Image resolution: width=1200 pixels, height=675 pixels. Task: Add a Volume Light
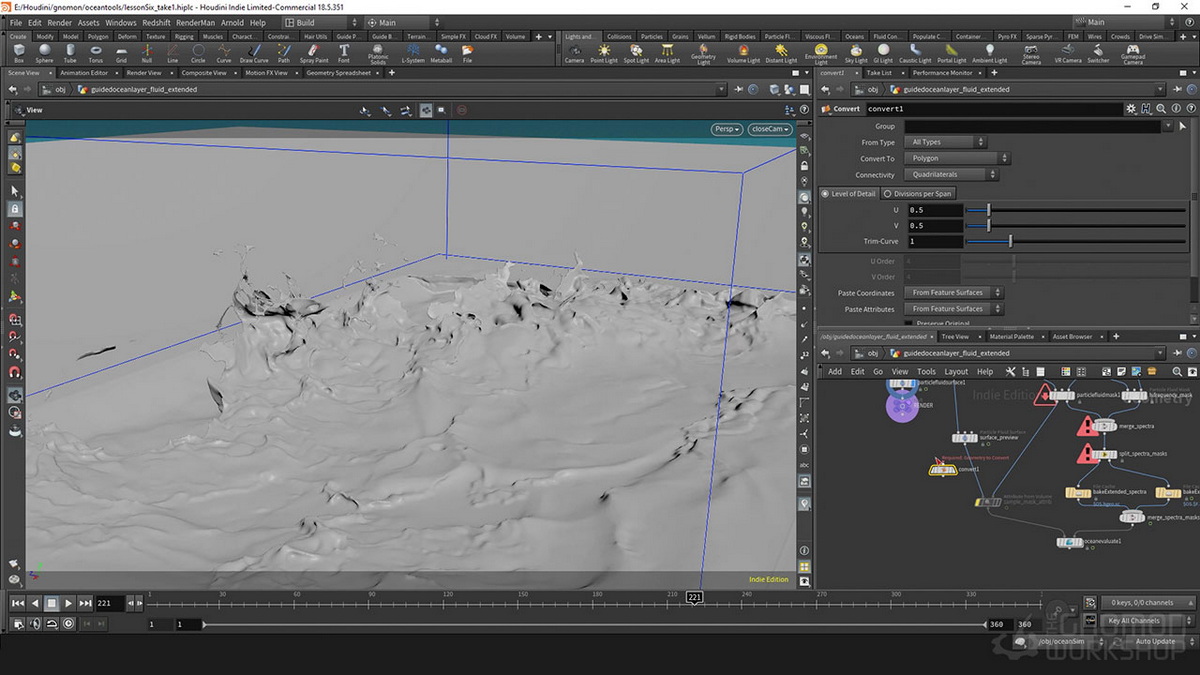pyautogui.click(x=743, y=53)
